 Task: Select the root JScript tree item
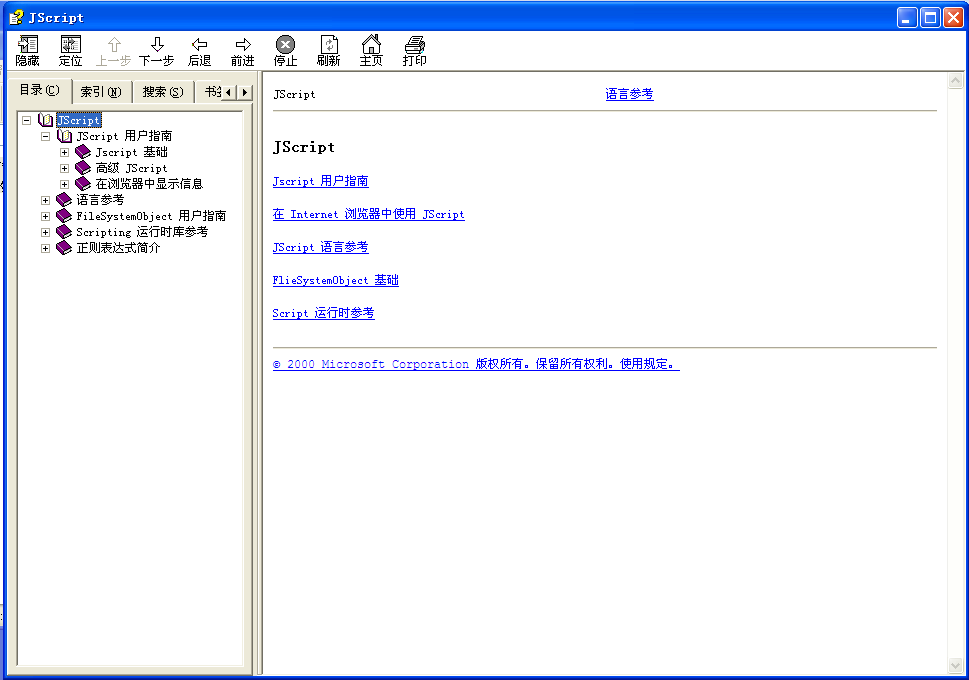(x=78, y=120)
